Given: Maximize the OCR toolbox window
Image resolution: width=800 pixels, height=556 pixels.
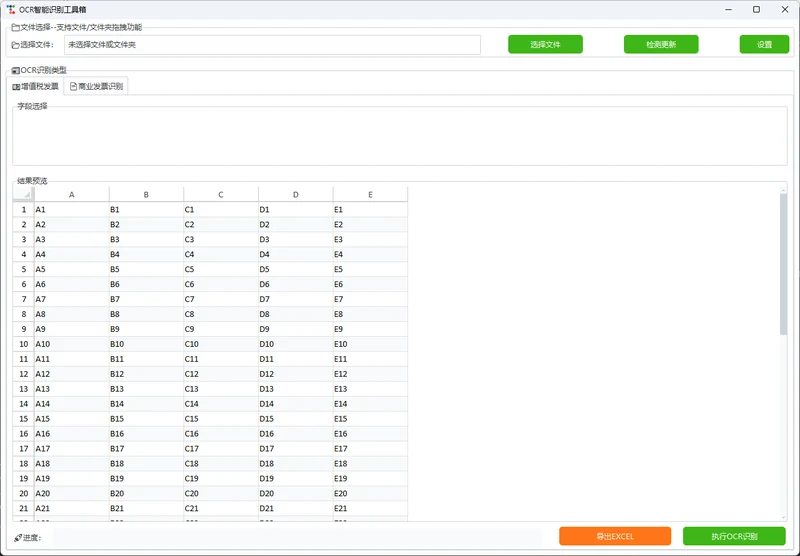Looking at the screenshot, I should coord(757,10).
